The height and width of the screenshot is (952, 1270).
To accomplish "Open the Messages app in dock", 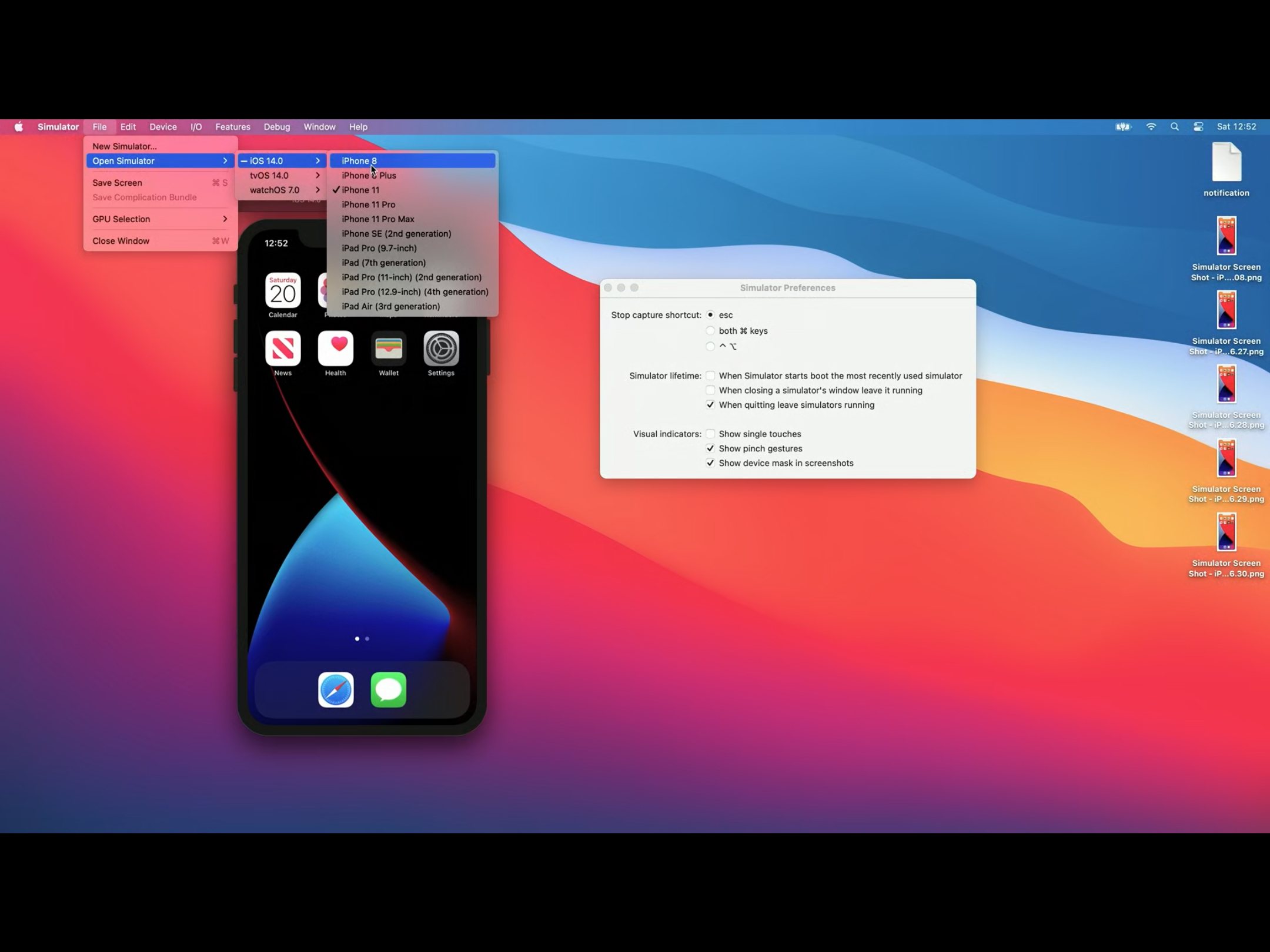I will click(x=388, y=689).
